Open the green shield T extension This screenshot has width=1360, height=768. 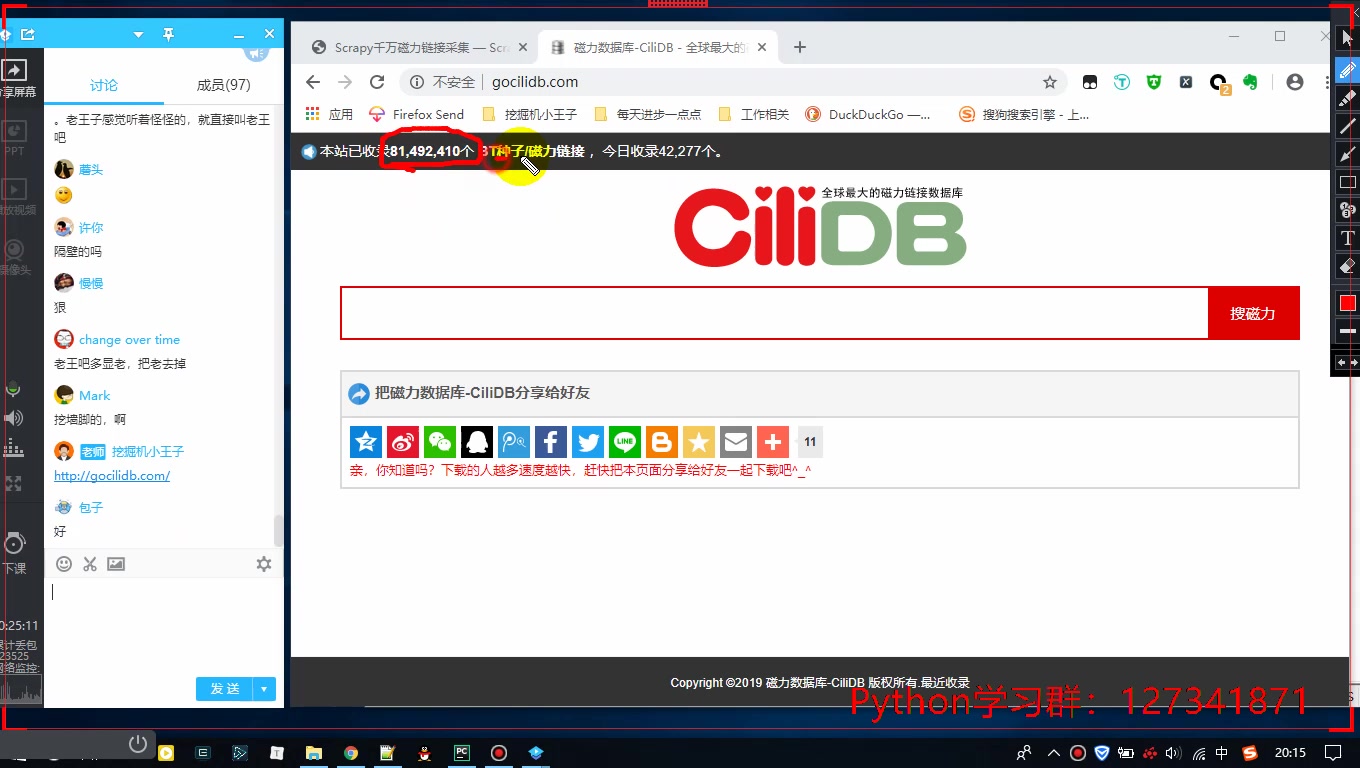[1154, 82]
